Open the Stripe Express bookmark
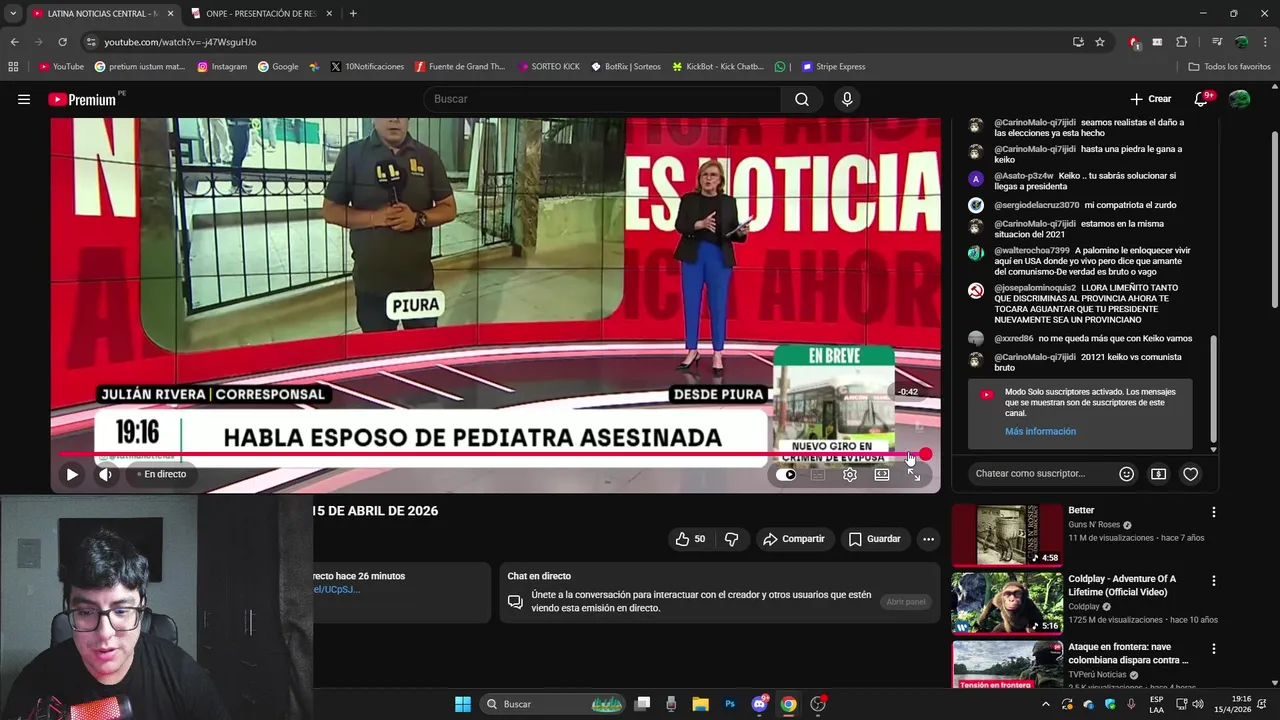This screenshot has height=720, width=1280. click(832, 67)
